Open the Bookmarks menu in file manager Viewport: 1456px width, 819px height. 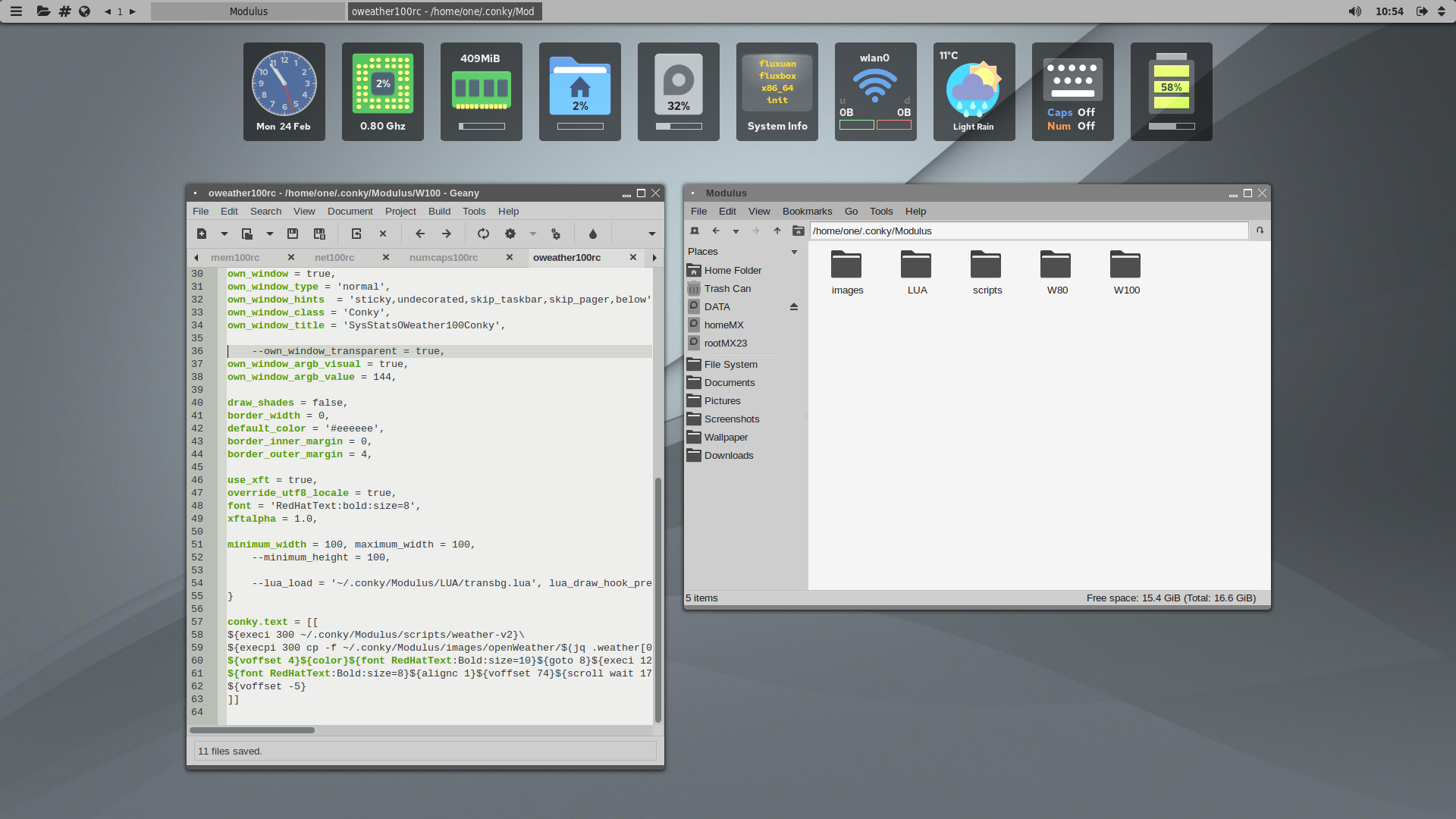click(808, 212)
